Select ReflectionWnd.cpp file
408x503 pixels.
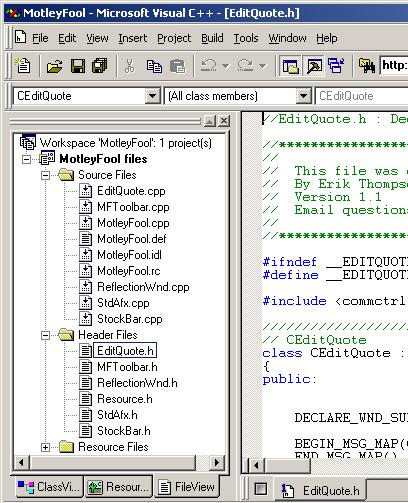coord(143,287)
